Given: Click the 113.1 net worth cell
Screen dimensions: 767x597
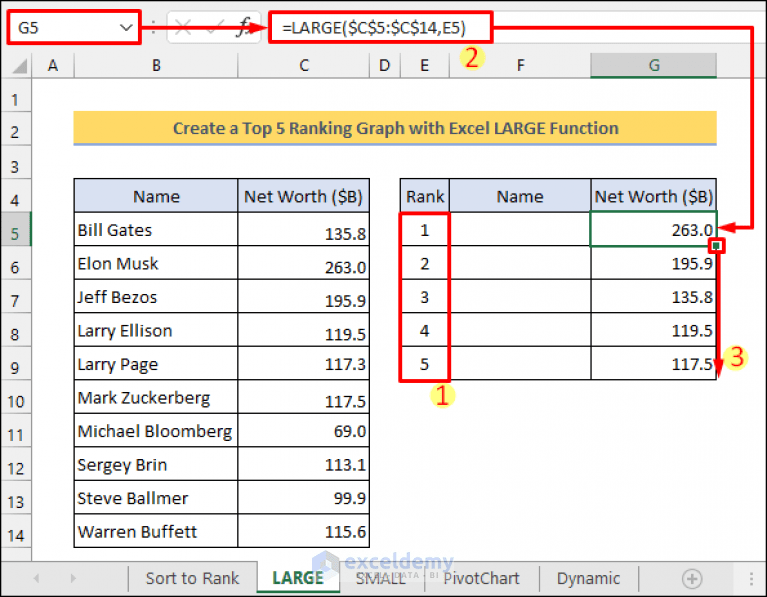Looking at the screenshot, I should click(304, 464).
